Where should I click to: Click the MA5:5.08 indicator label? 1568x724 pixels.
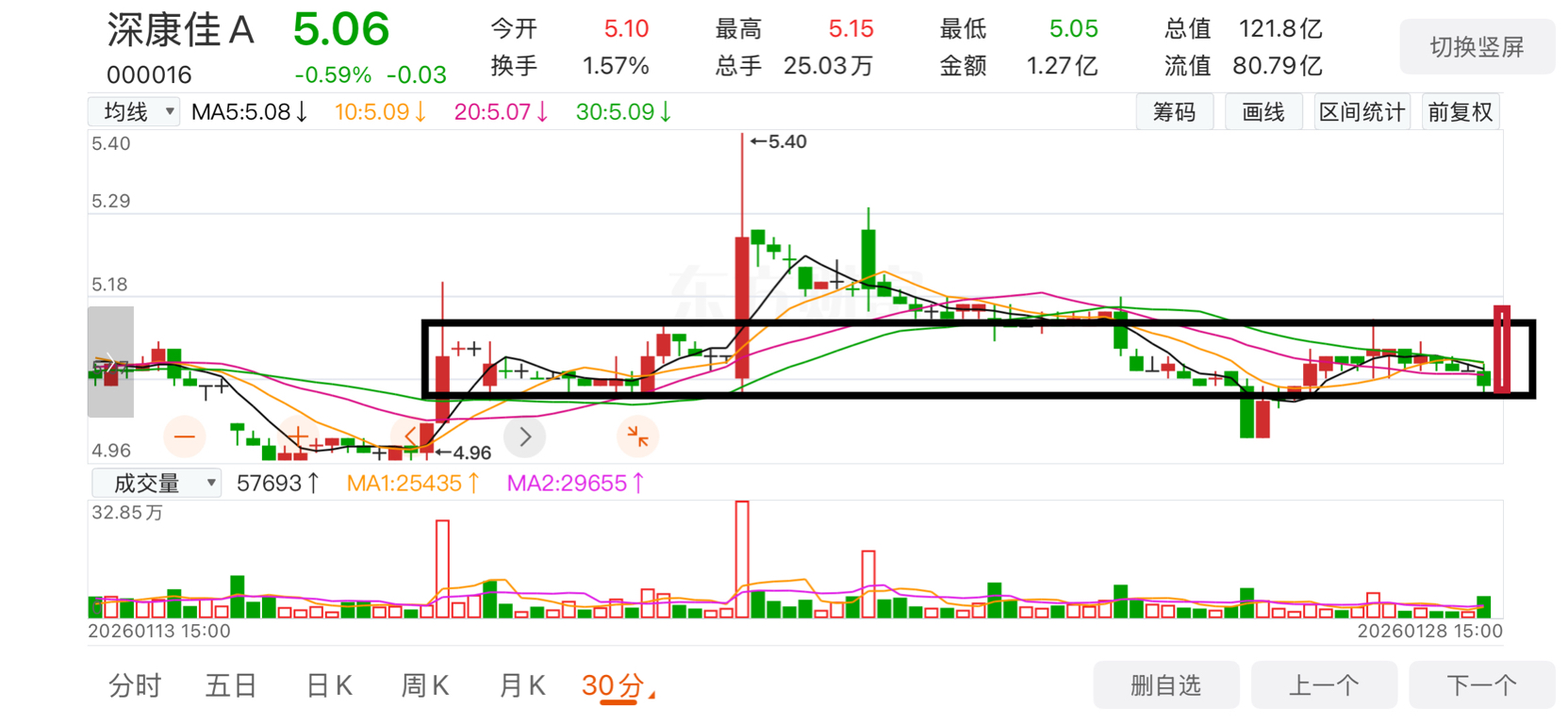pos(250,112)
